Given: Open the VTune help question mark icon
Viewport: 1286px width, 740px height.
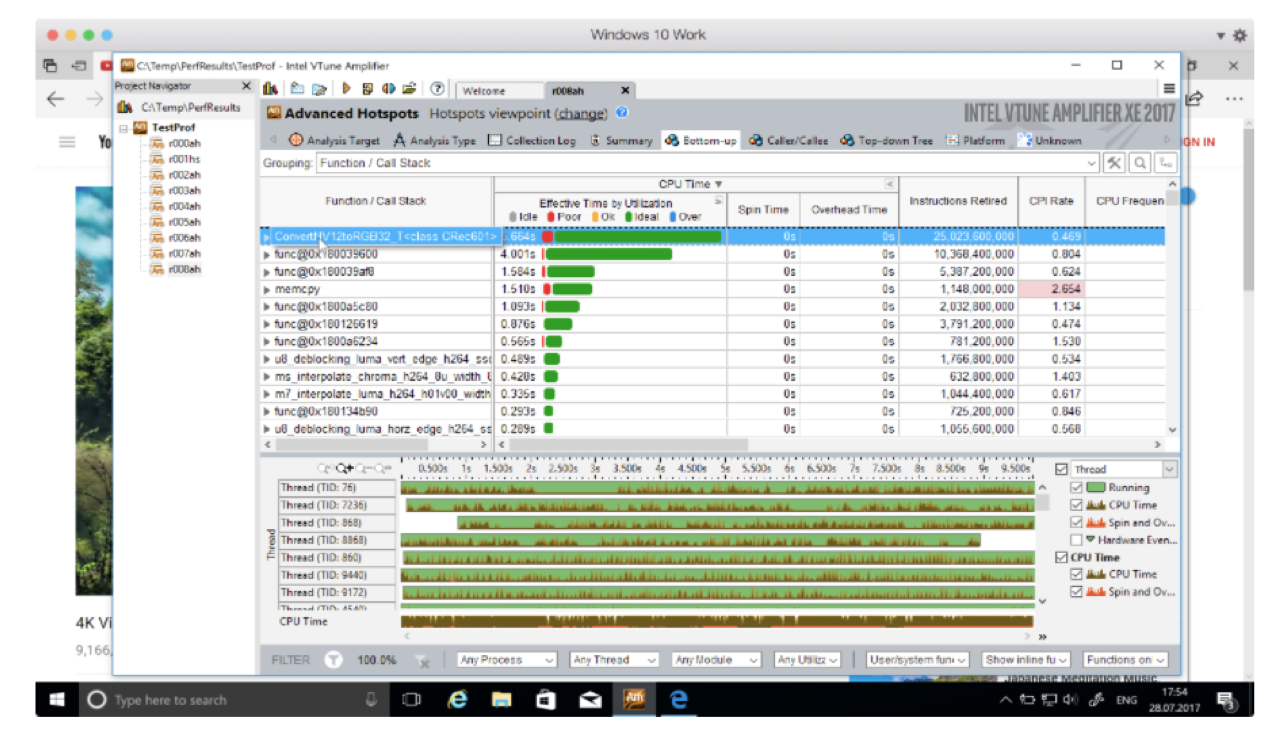Looking at the screenshot, I should coord(437,89).
